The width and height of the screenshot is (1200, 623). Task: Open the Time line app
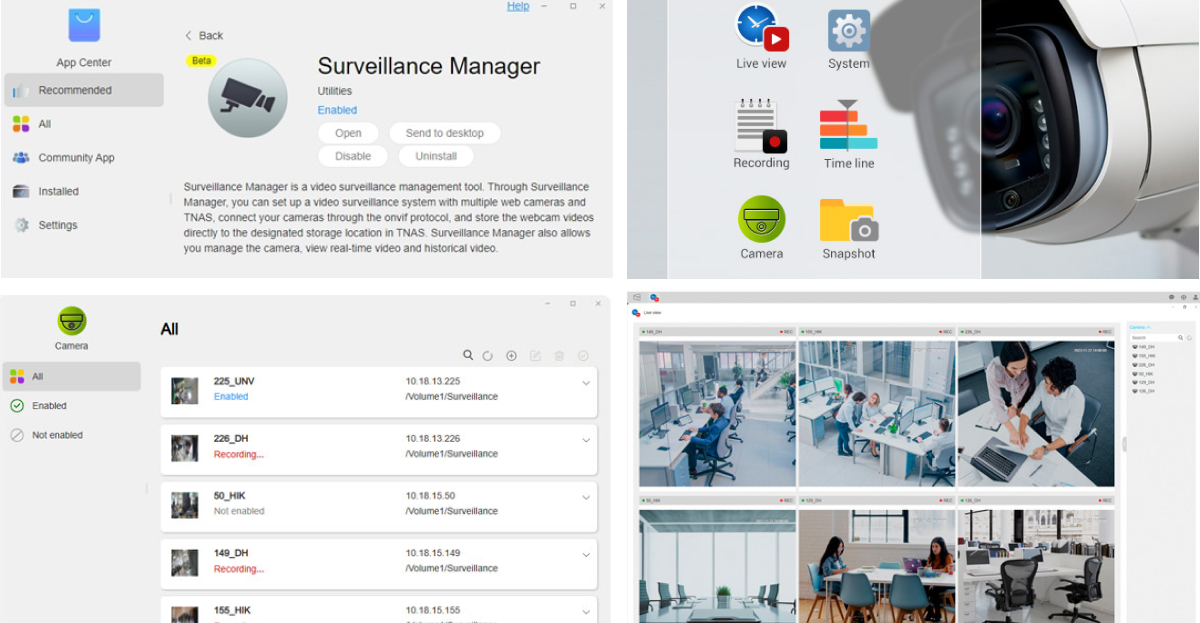847,128
